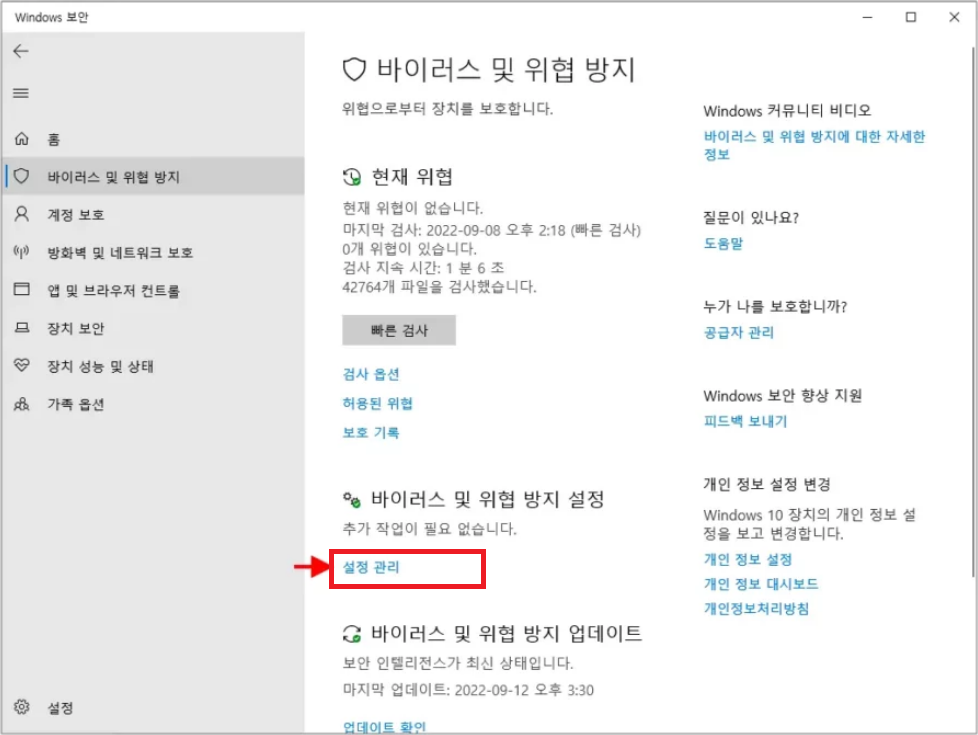Click the 바이러스 및 위협 방지 page heading
The image size is (978, 735).
click(x=506, y=69)
